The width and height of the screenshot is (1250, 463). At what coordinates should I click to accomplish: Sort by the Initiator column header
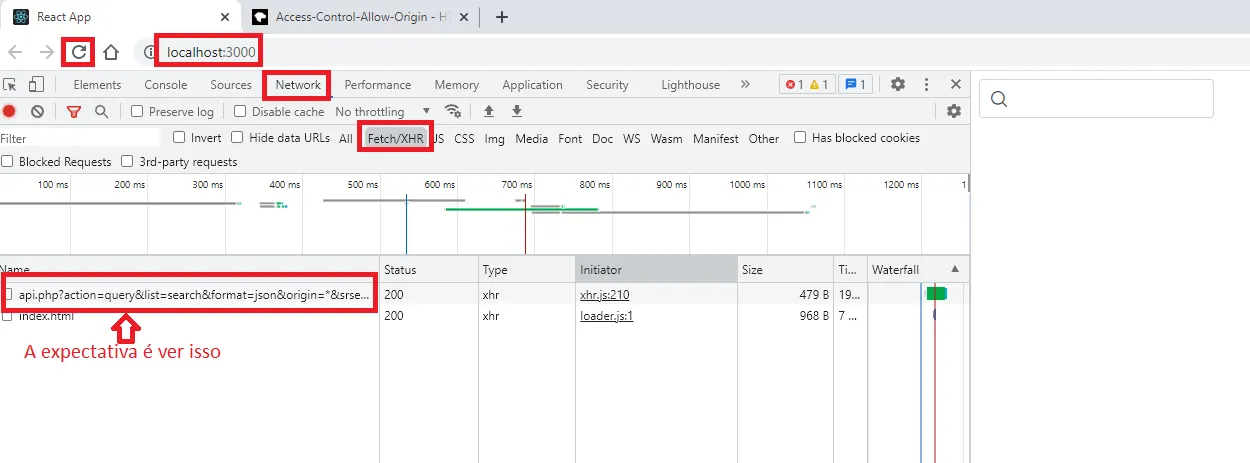click(657, 269)
